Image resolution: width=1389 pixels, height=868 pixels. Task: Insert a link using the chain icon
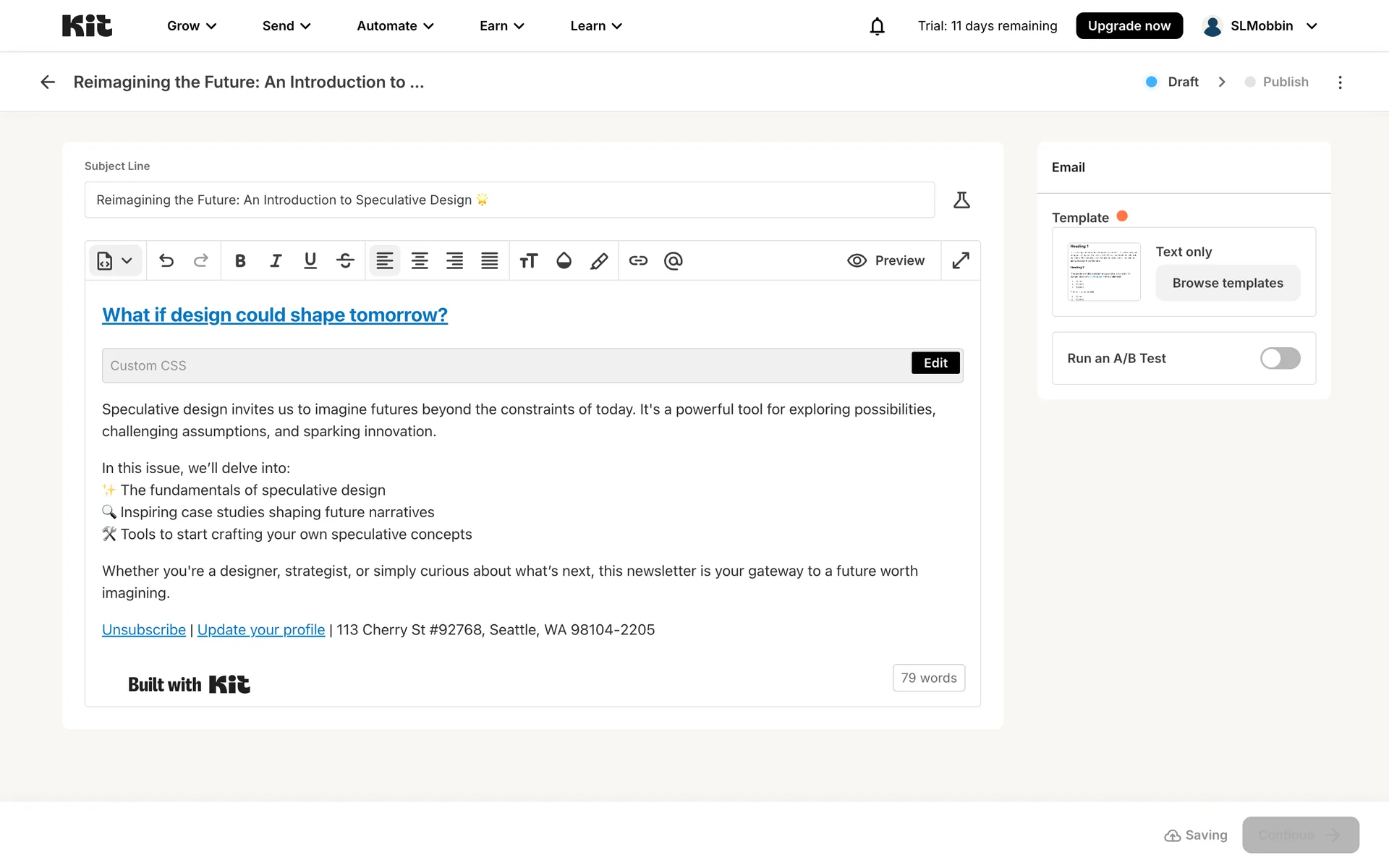pos(638,260)
